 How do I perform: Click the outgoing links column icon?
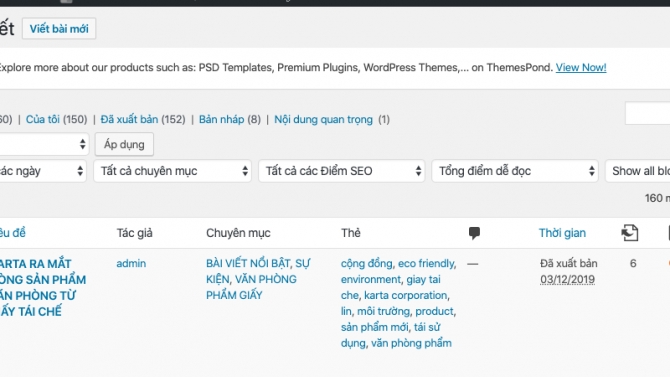coord(629,233)
